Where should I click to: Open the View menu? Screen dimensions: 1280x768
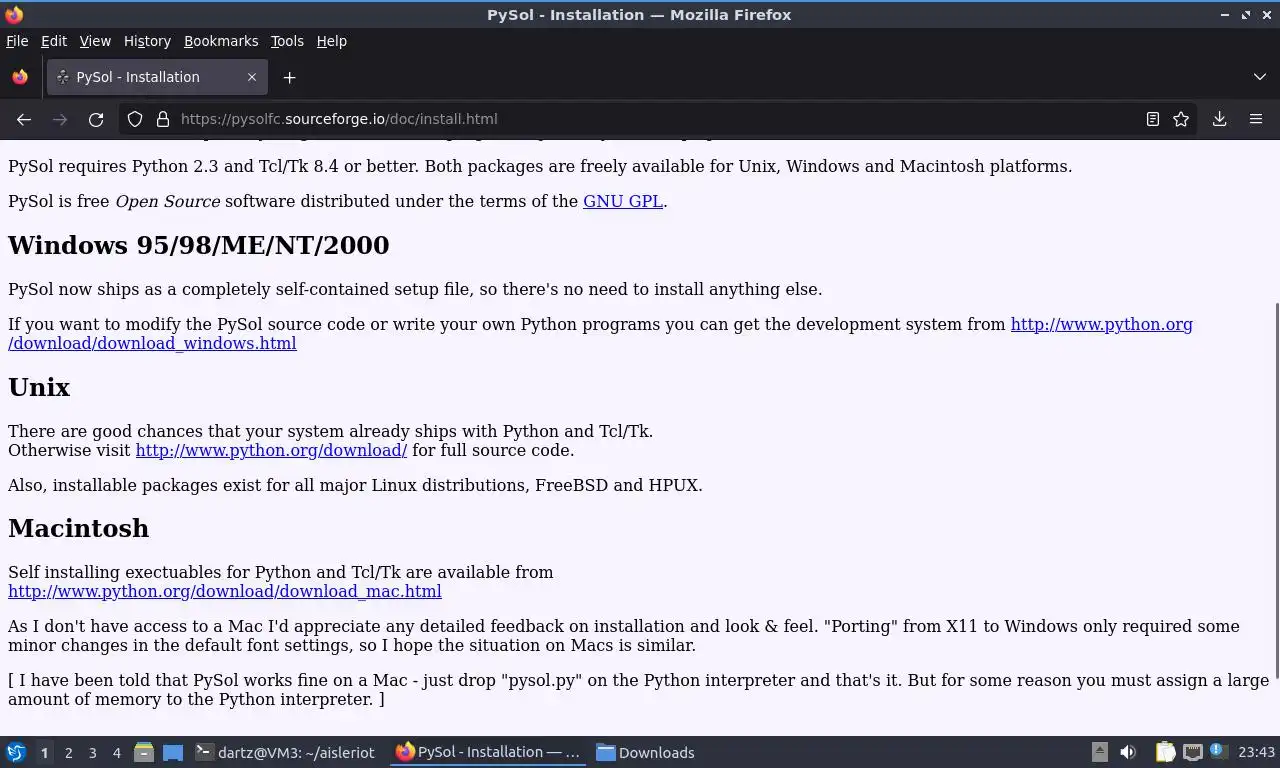click(95, 41)
